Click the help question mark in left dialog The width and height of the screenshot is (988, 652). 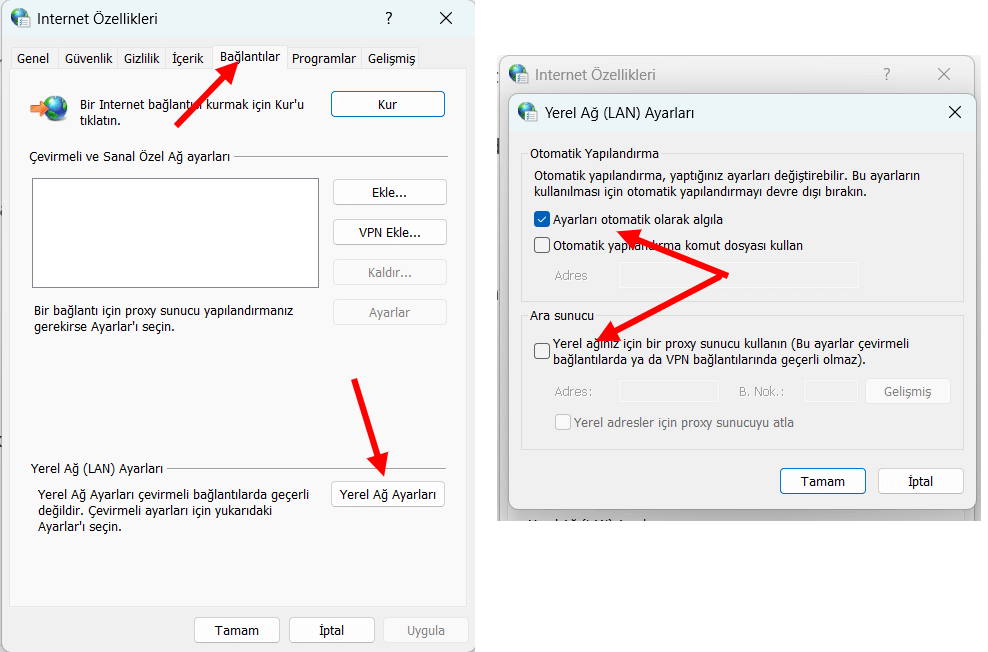pos(388,18)
